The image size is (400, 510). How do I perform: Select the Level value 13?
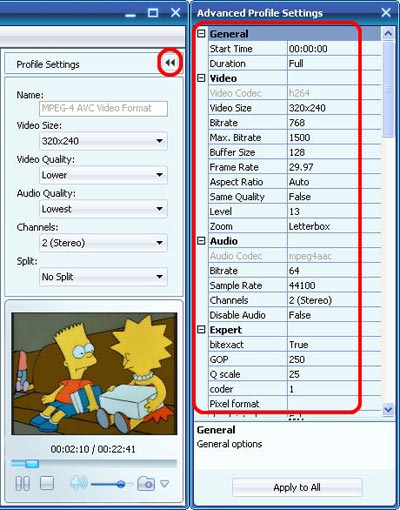(334, 211)
